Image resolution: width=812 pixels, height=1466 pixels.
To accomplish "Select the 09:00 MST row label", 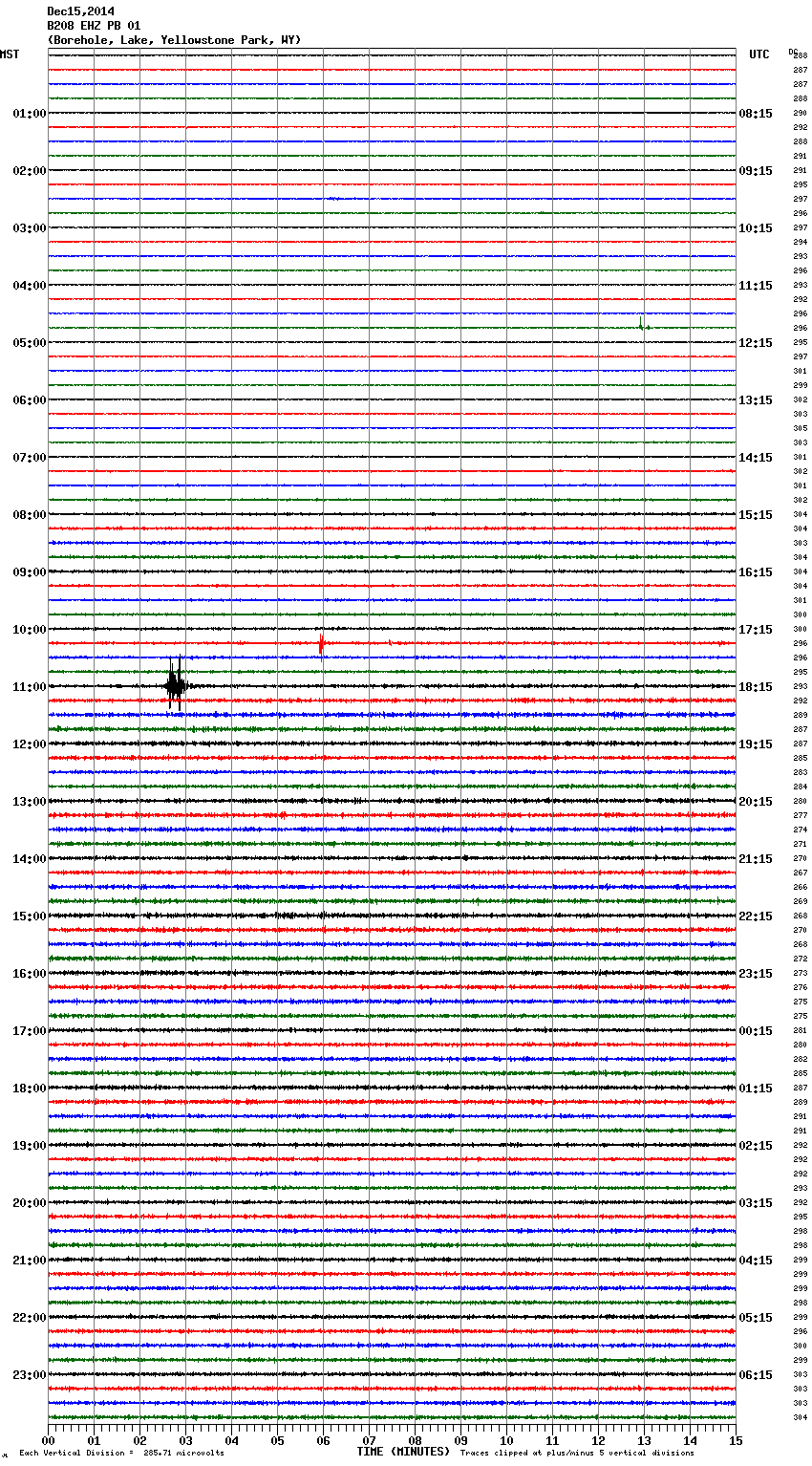I will click(29, 572).
